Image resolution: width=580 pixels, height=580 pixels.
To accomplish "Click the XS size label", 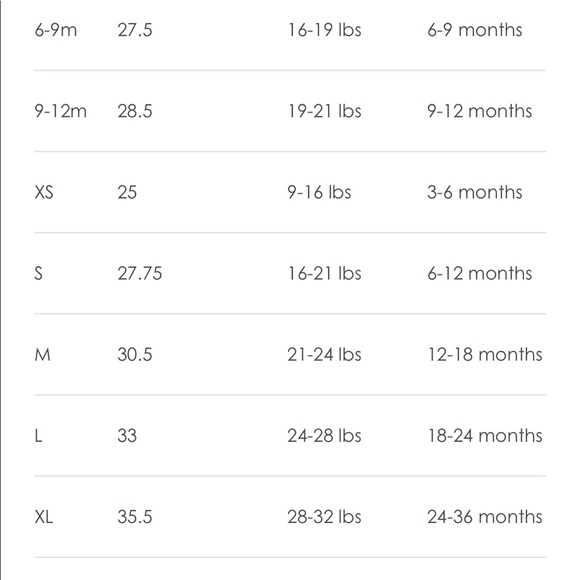I will (44, 192).
